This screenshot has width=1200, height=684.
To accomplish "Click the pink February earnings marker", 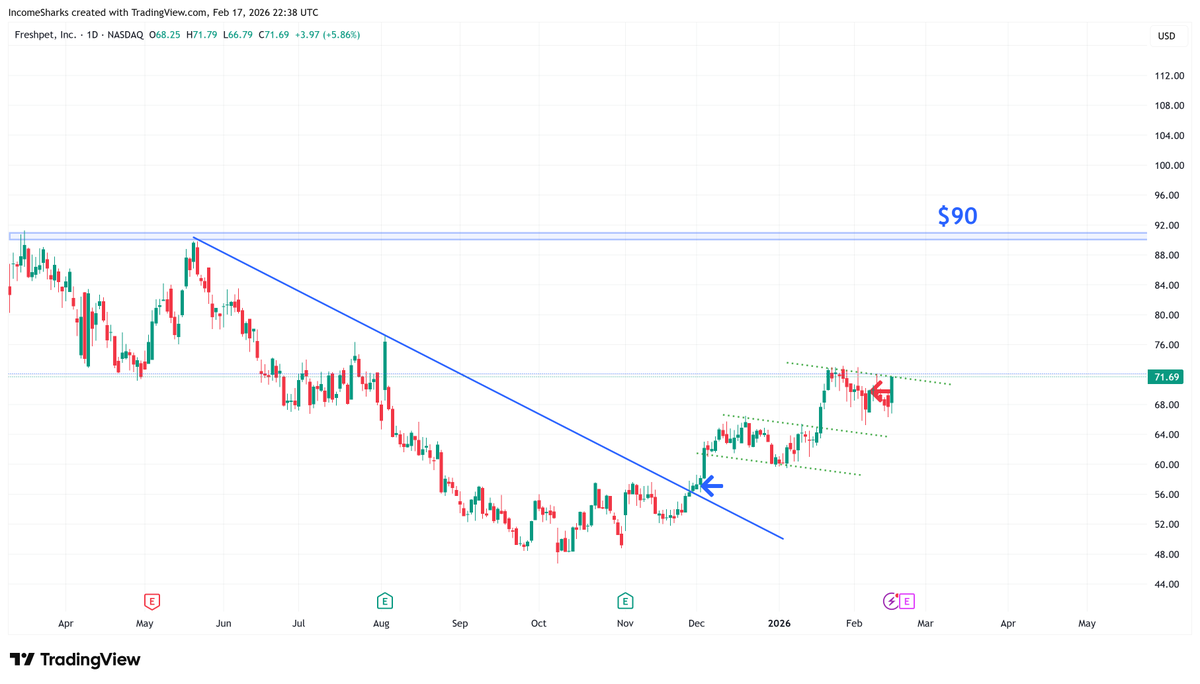I will pos(906,601).
